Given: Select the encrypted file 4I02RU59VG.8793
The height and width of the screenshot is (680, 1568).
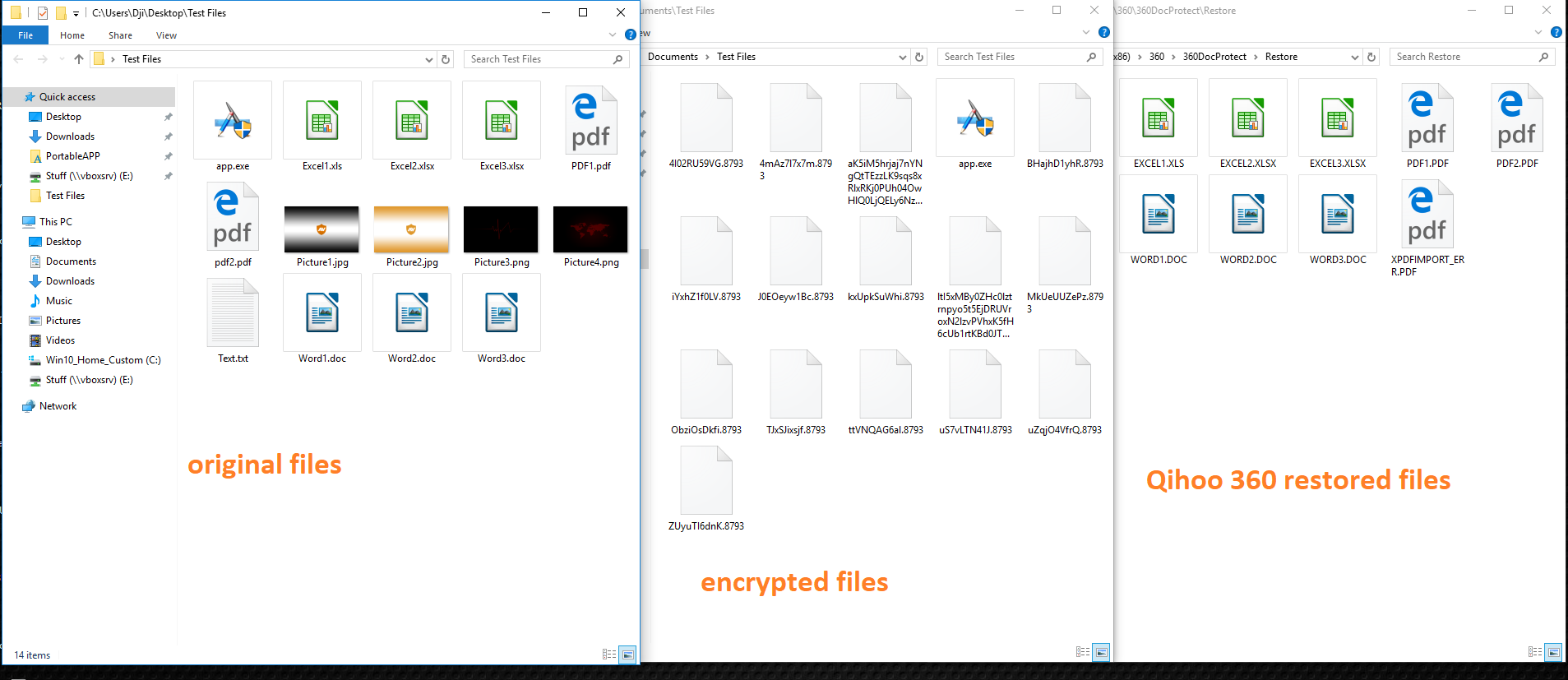Looking at the screenshot, I should pos(706,125).
